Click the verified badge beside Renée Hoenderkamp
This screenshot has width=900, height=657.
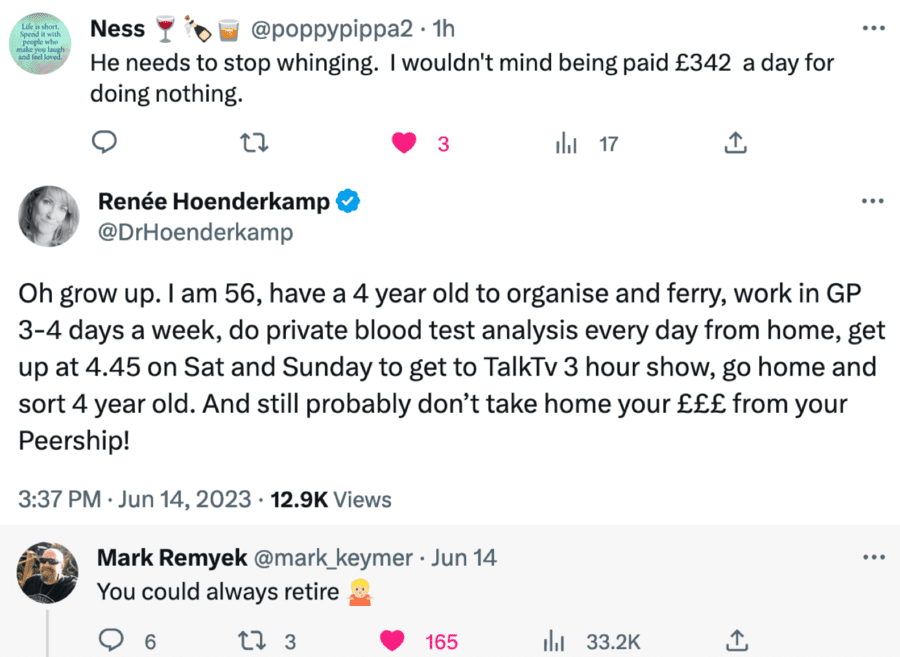coord(348,202)
